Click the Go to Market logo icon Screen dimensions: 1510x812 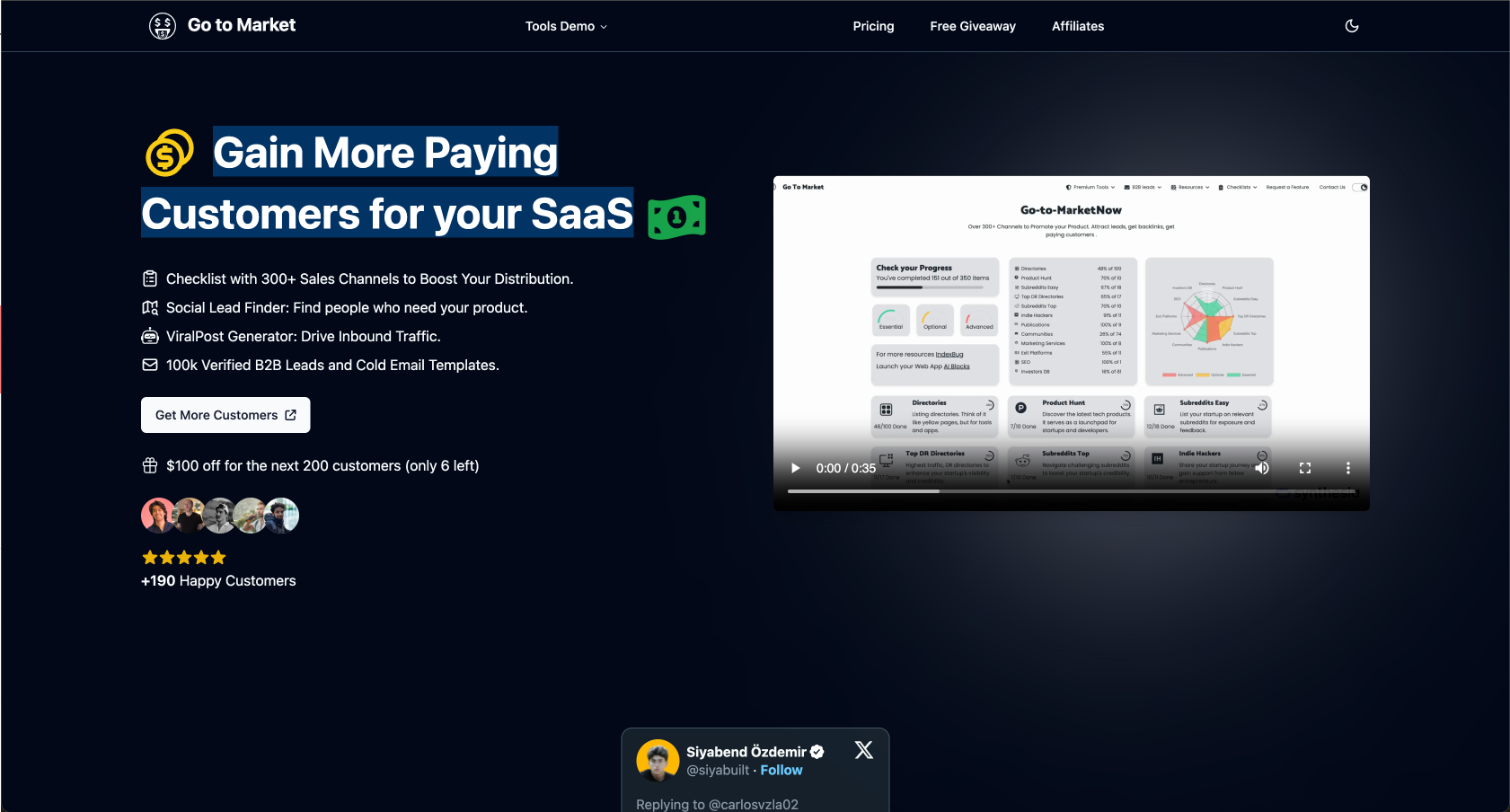(163, 26)
